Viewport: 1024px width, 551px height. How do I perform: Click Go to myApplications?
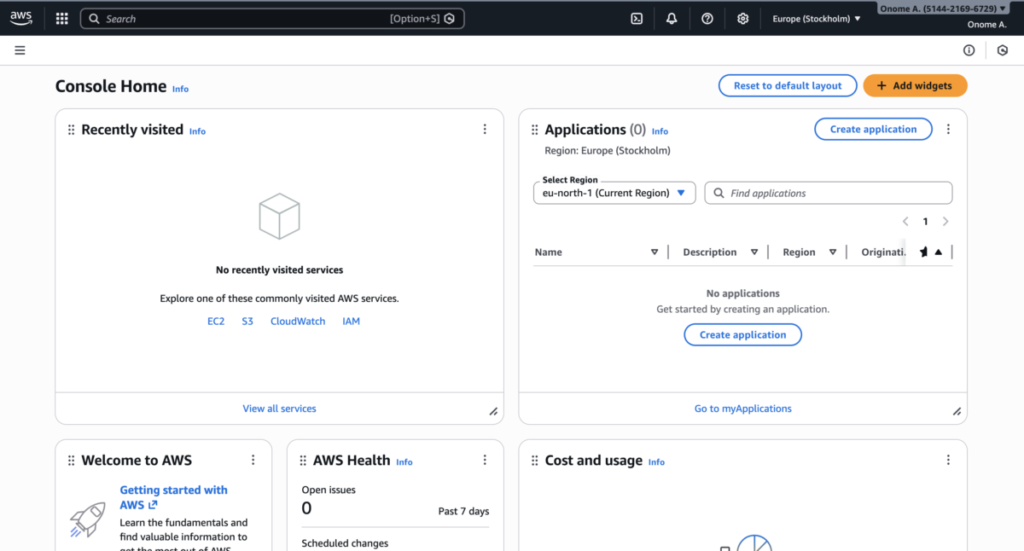click(x=743, y=409)
